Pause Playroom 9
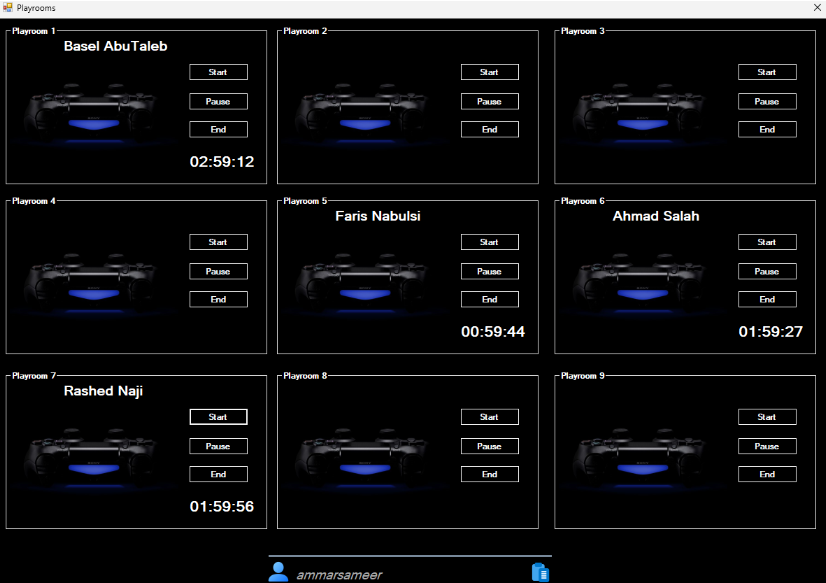Image resolution: width=826 pixels, height=583 pixels. [767, 447]
